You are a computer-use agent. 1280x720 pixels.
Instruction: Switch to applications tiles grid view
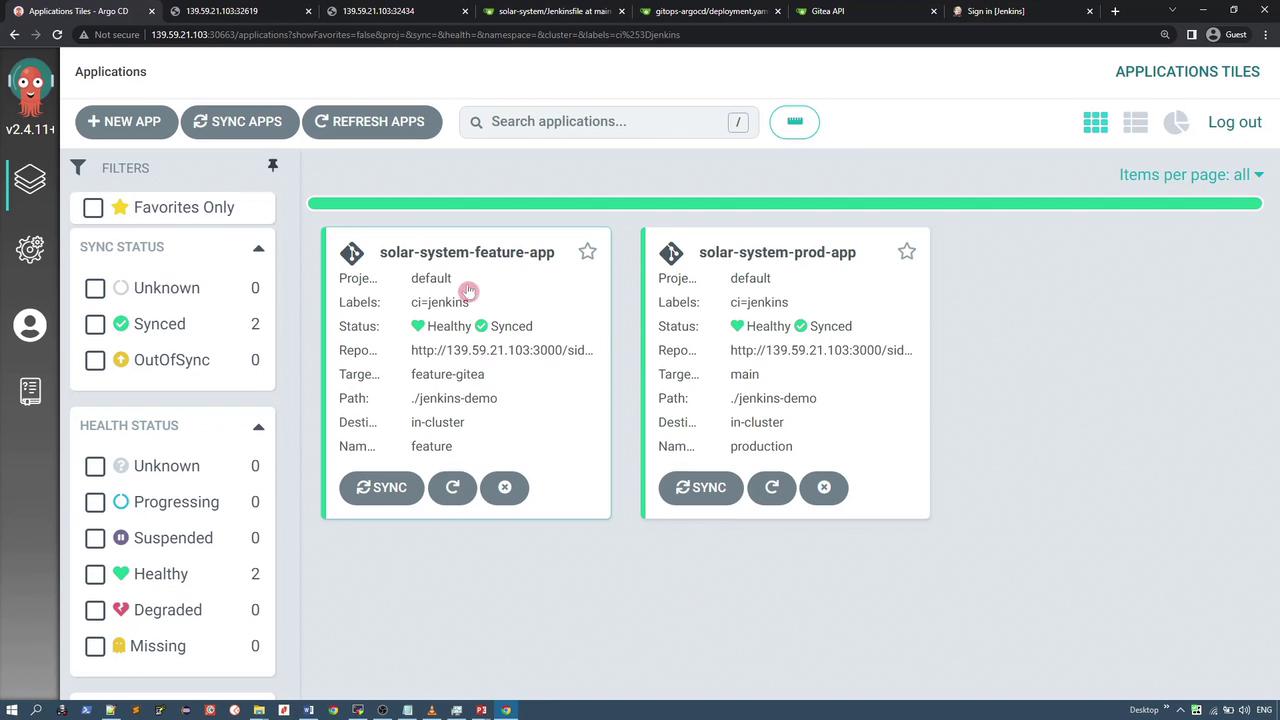click(1095, 122)
